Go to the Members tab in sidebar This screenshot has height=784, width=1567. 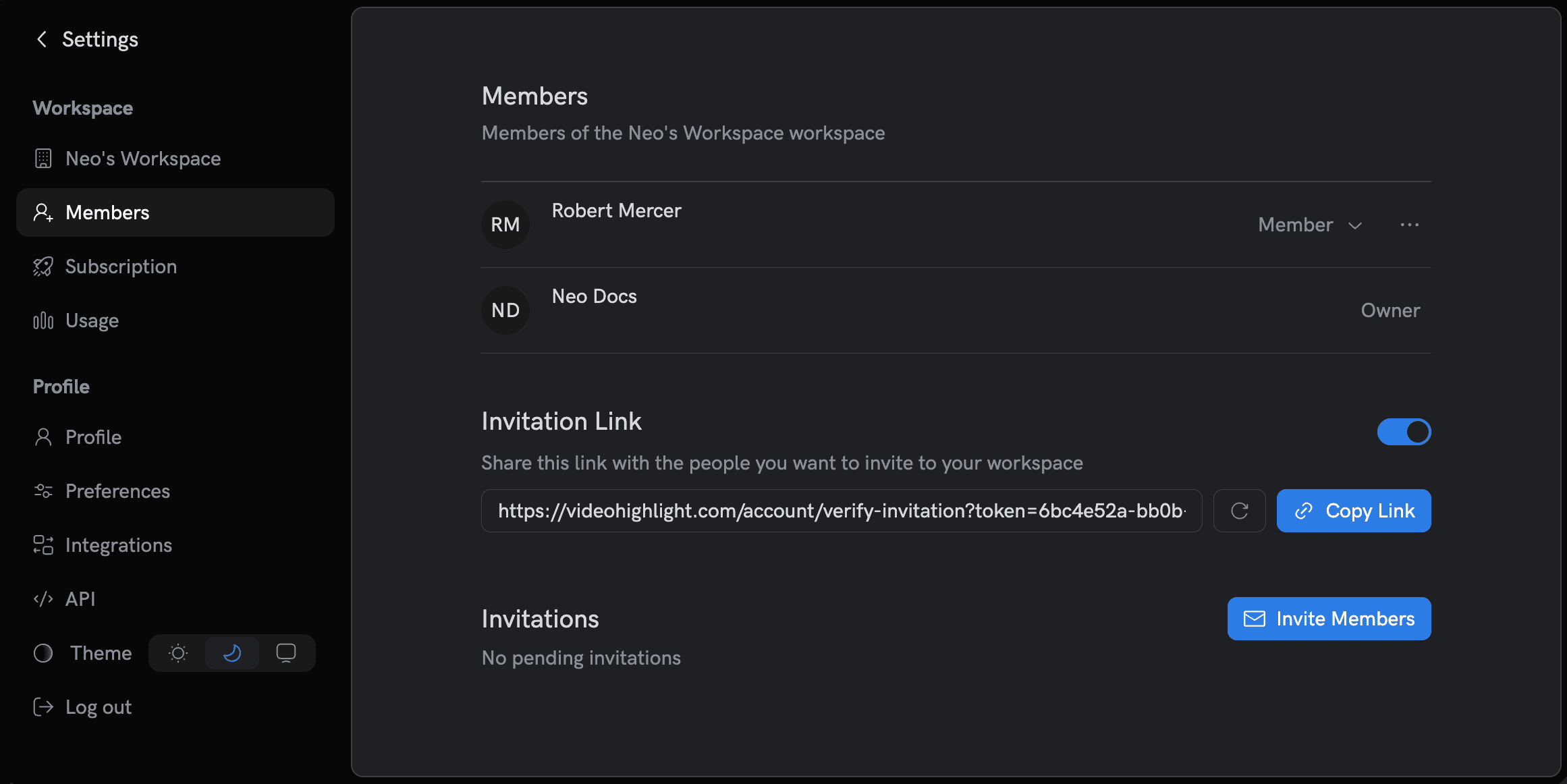pos(107,213)
